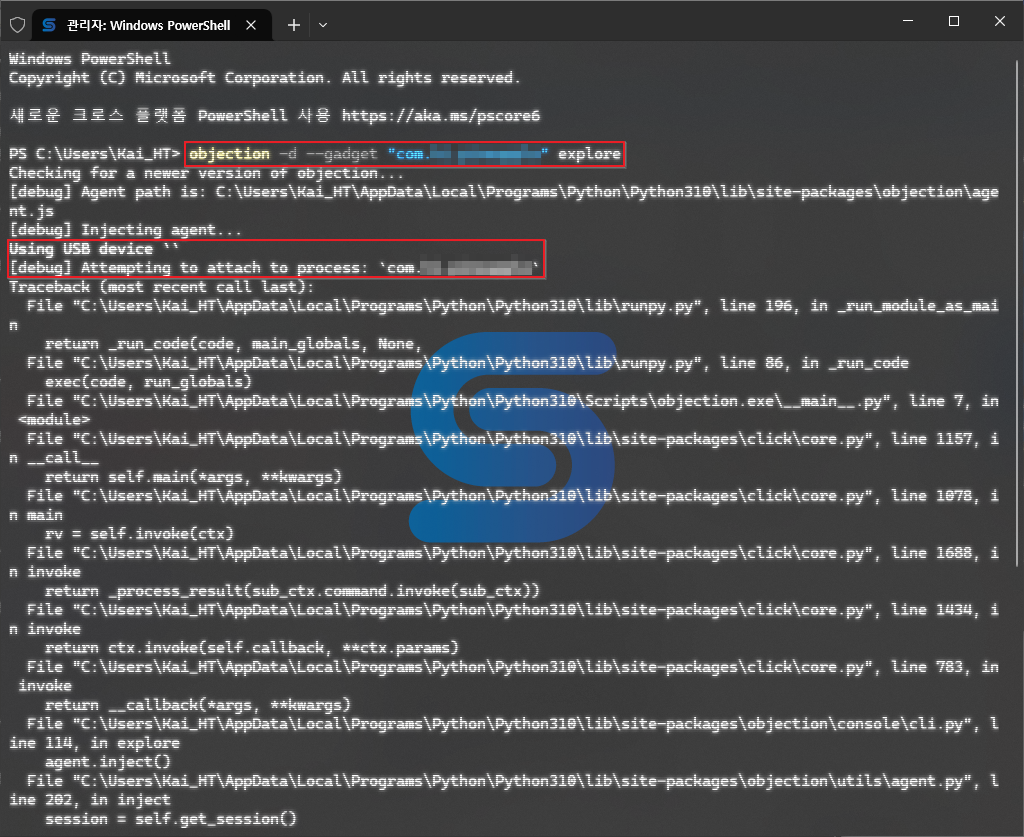This screenshot has height=837, width=1024.
Task: Click the '[debug] Attempting to attach to process' line
Action: 274,268
